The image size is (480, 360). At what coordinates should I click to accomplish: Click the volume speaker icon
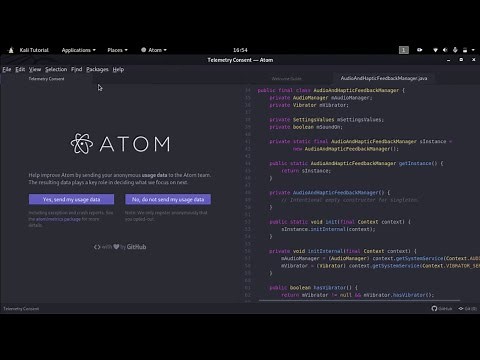(445, 50)
